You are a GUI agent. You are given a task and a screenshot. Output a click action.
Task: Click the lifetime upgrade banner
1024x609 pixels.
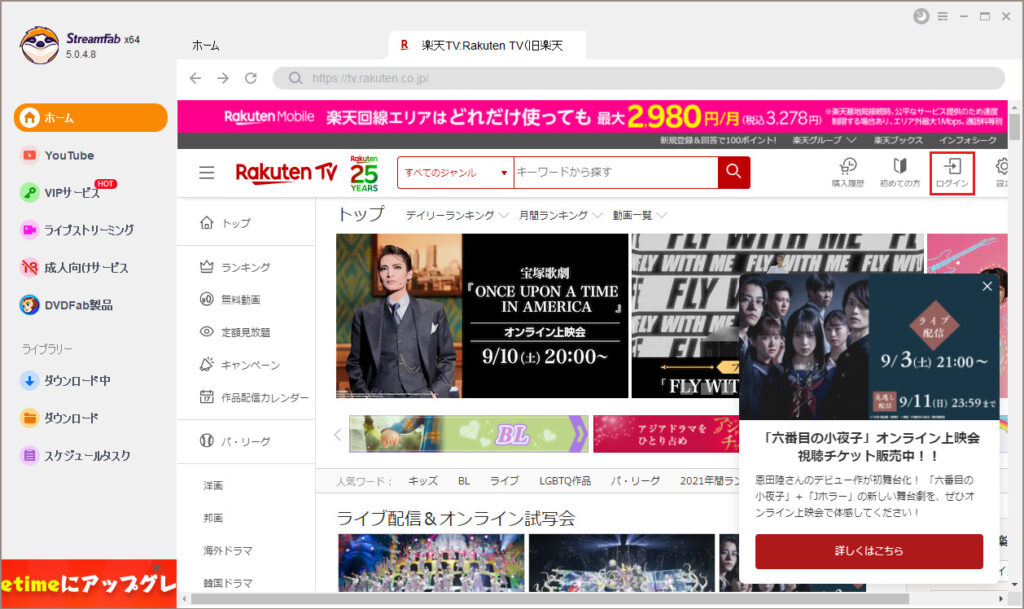89,584
